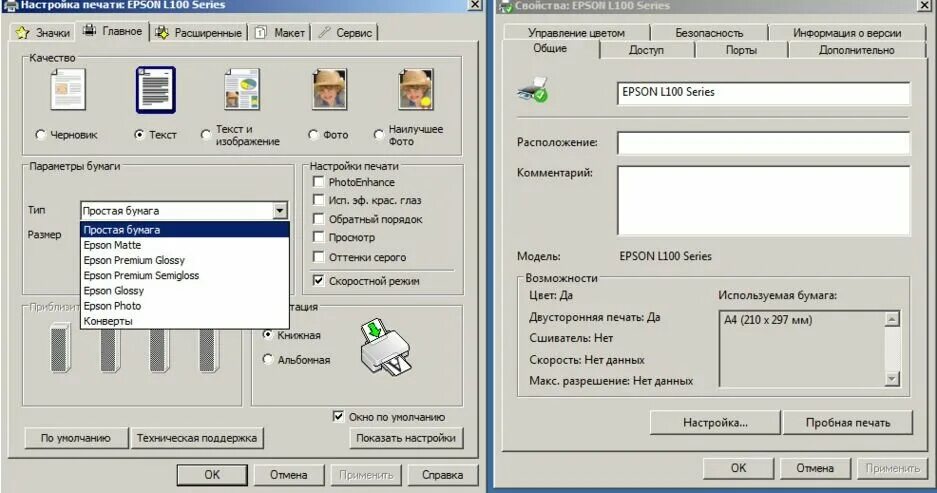Click the Пробная печать button

tap(847, 422)
